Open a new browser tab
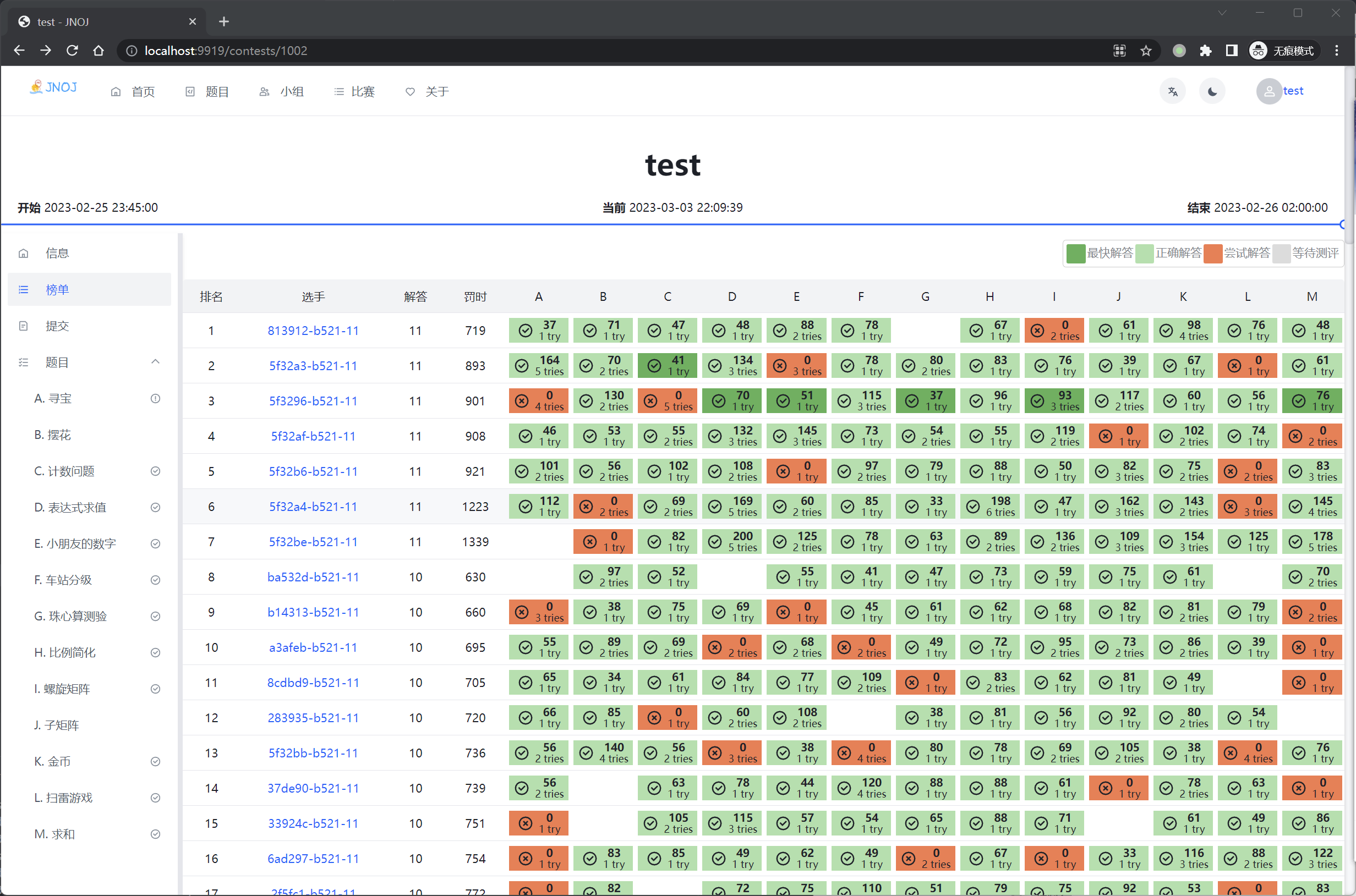This screenshot has height=896, width=1356. coord(224,21)
